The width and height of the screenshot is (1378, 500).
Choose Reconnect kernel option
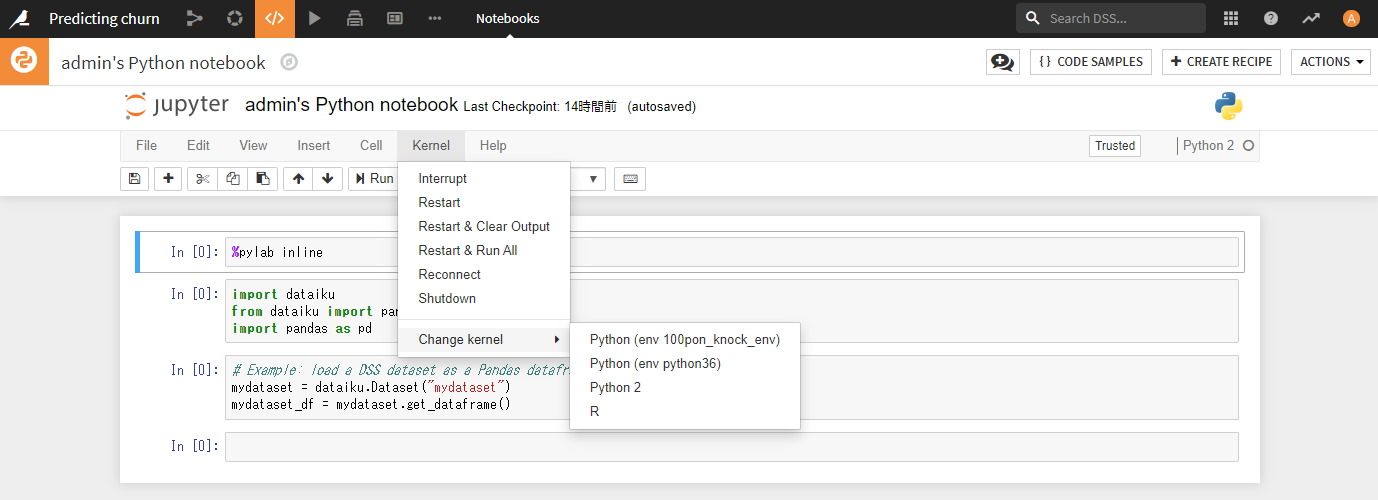[484, 274]
